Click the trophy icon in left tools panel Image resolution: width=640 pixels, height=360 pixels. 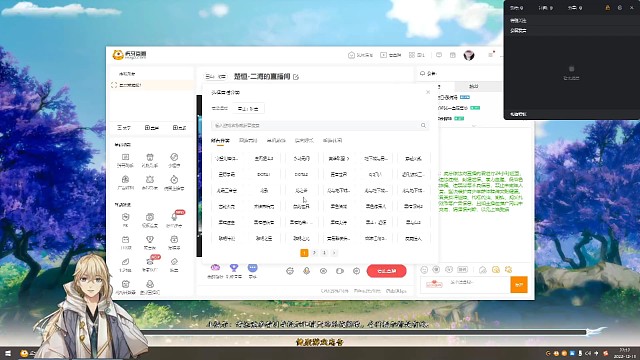click(149, 239)
